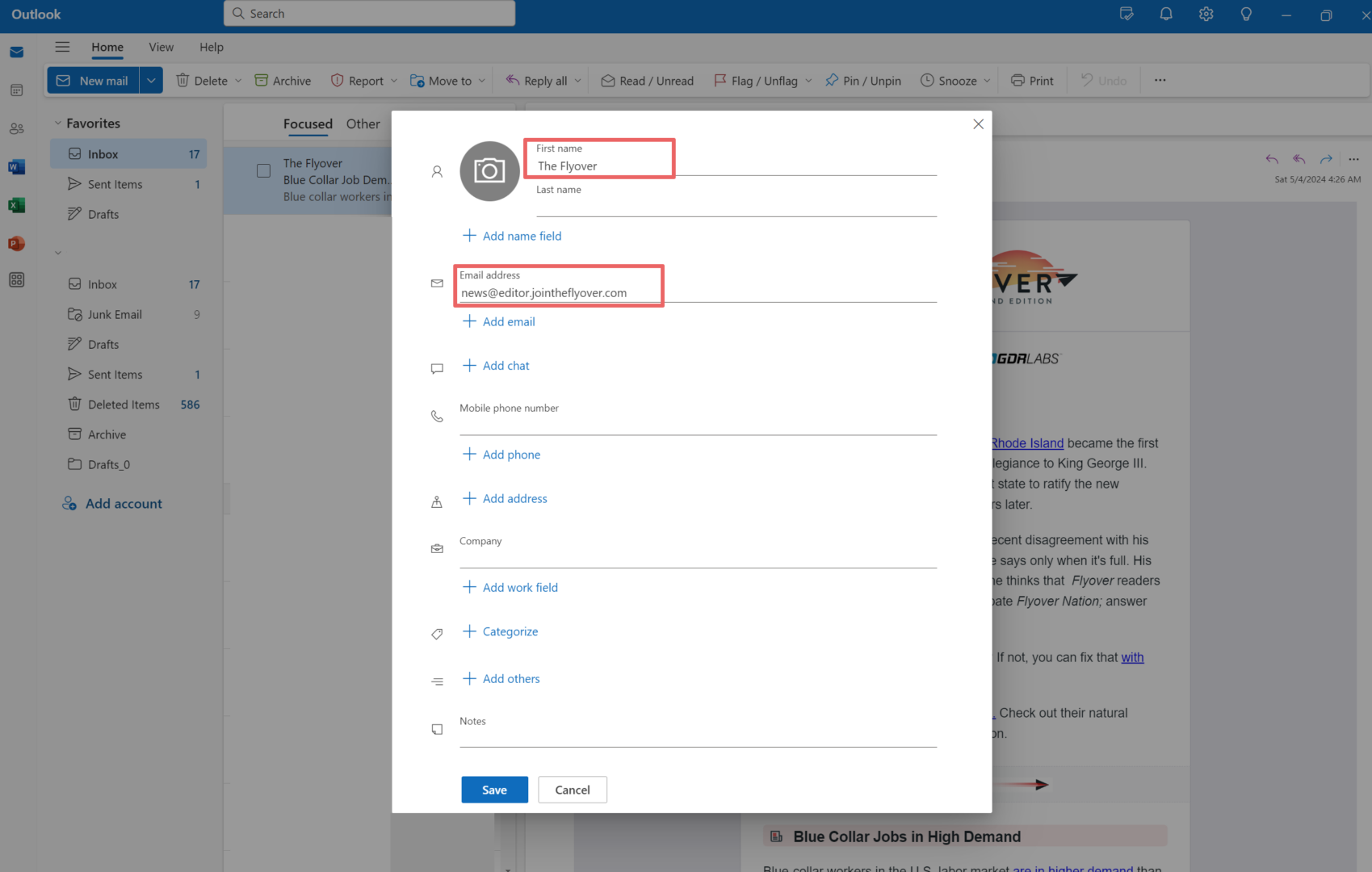Screen dimensions: 1372x872
Task: Select the Other inbox tab
Action: point(363,124)
